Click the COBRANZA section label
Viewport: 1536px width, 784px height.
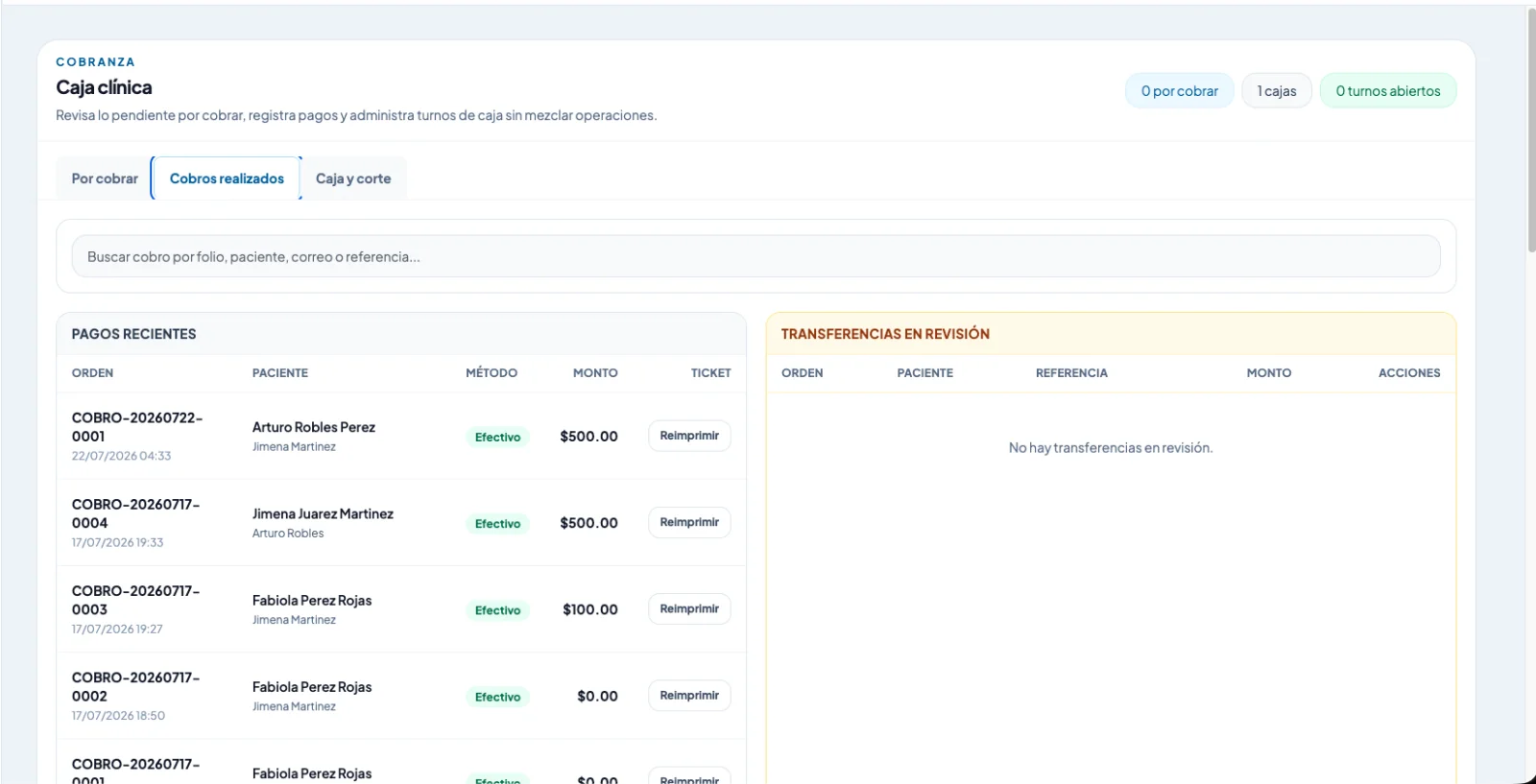point(95,61)
